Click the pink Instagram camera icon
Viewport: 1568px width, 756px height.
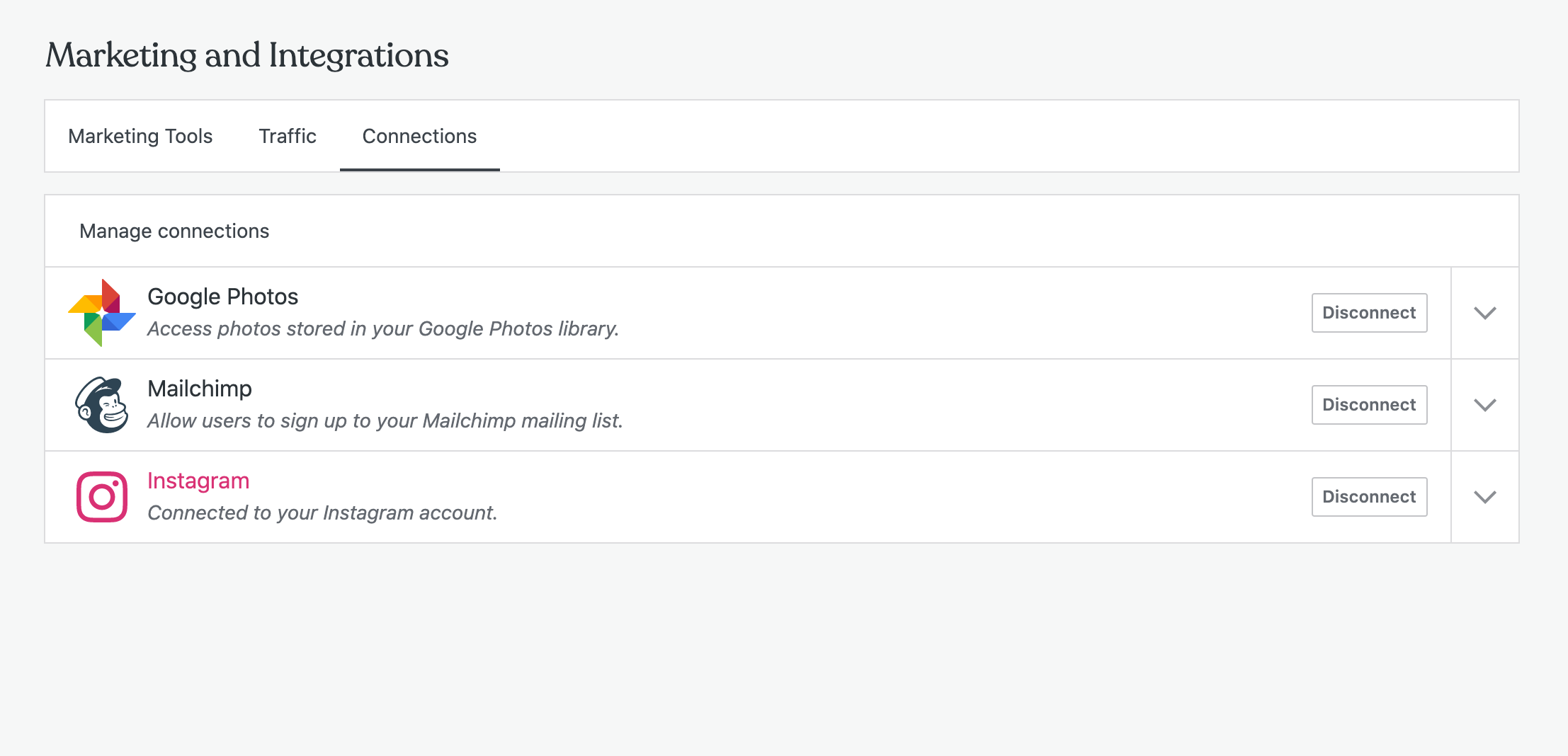pyautogui.click(x=102, y=497)
